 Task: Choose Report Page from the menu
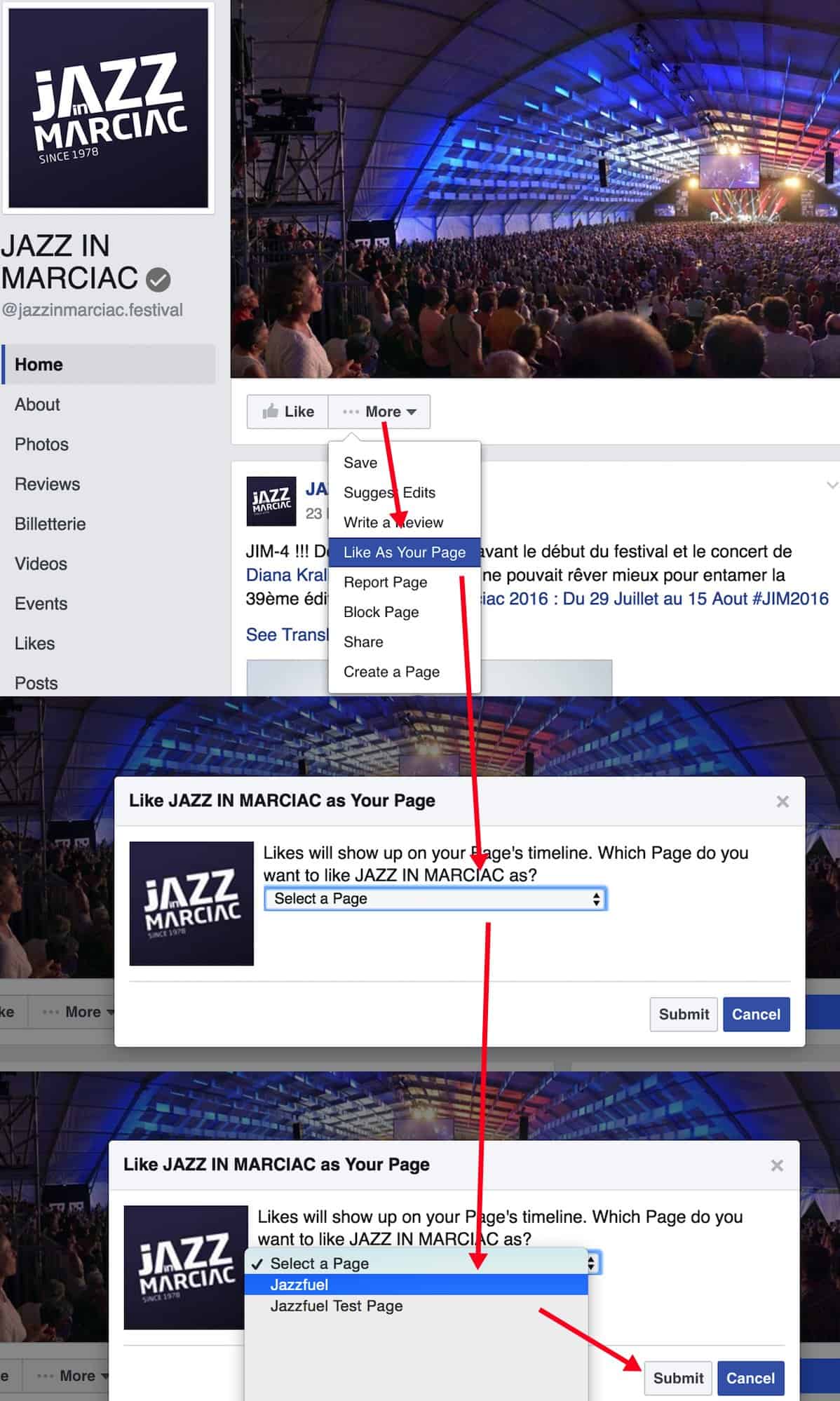point(405,583)
